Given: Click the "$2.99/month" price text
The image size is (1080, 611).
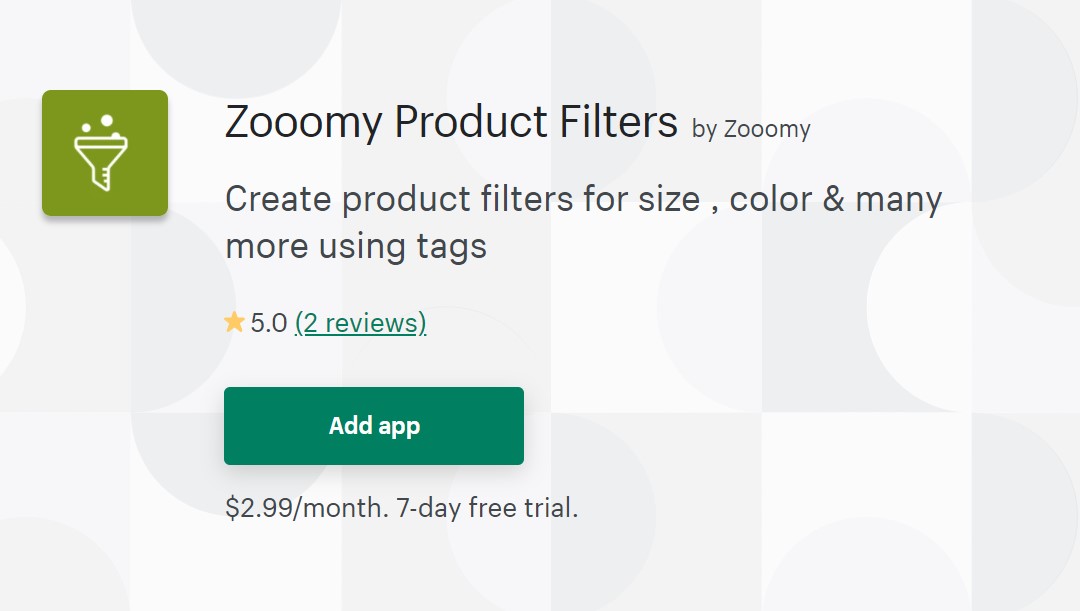Looking at the screenshot, I should 306,507.
